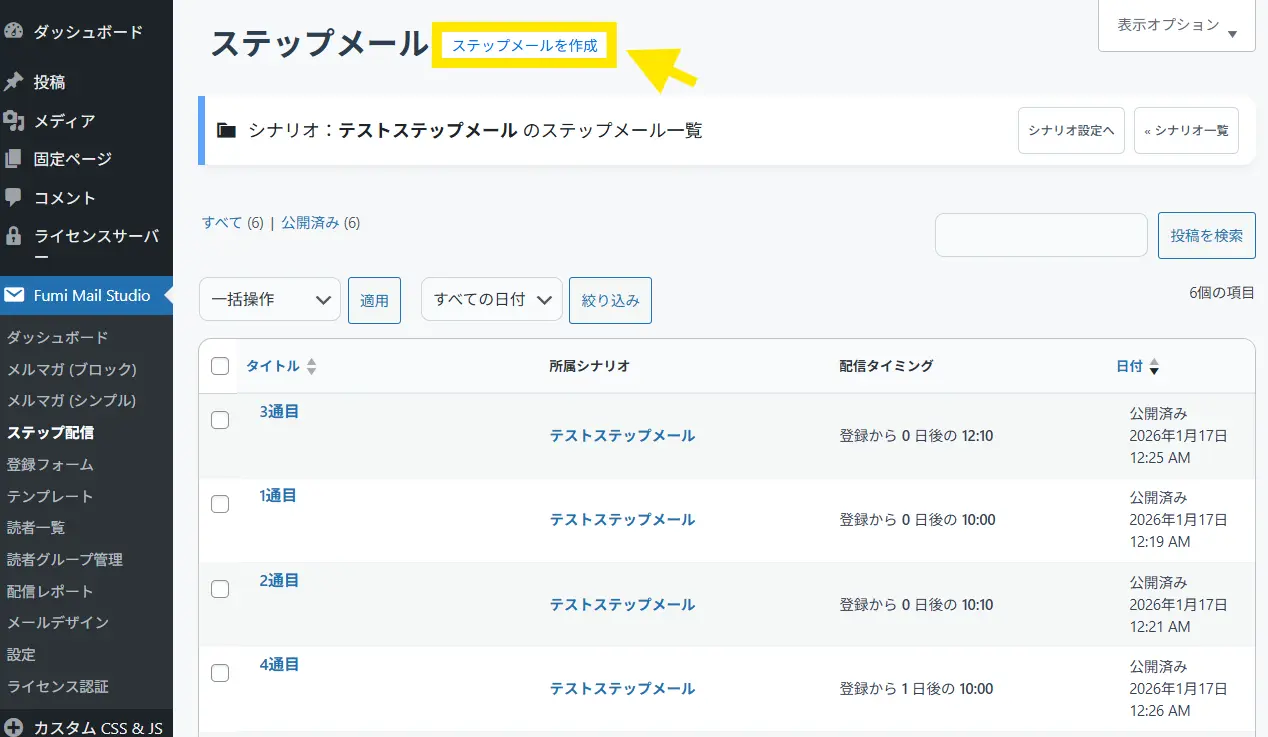Click the Fumi Mail Studio envelope icon
The image size is (1268, 737).
point(14,295)
